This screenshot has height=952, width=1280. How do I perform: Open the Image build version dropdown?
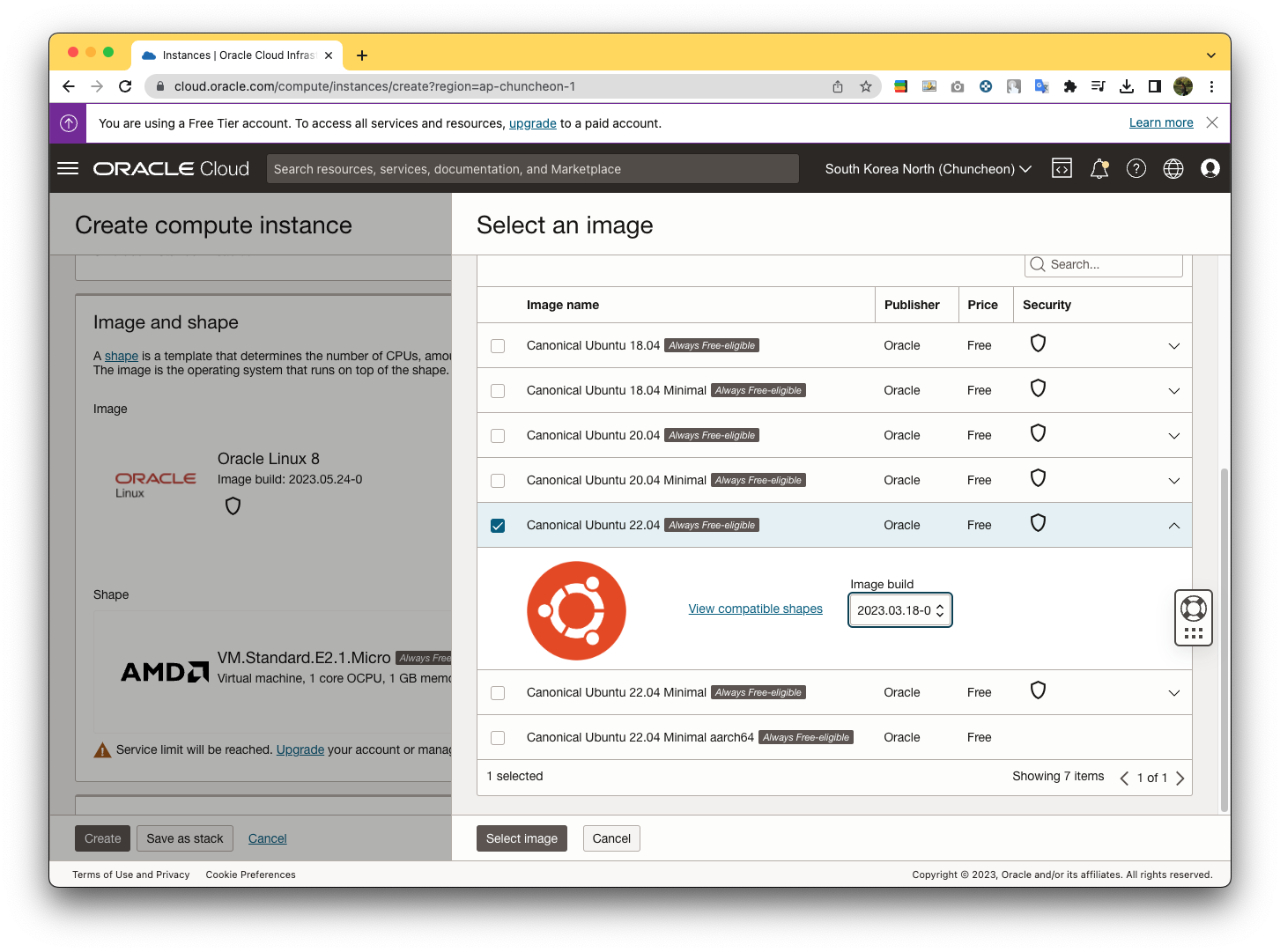[900, 610]
